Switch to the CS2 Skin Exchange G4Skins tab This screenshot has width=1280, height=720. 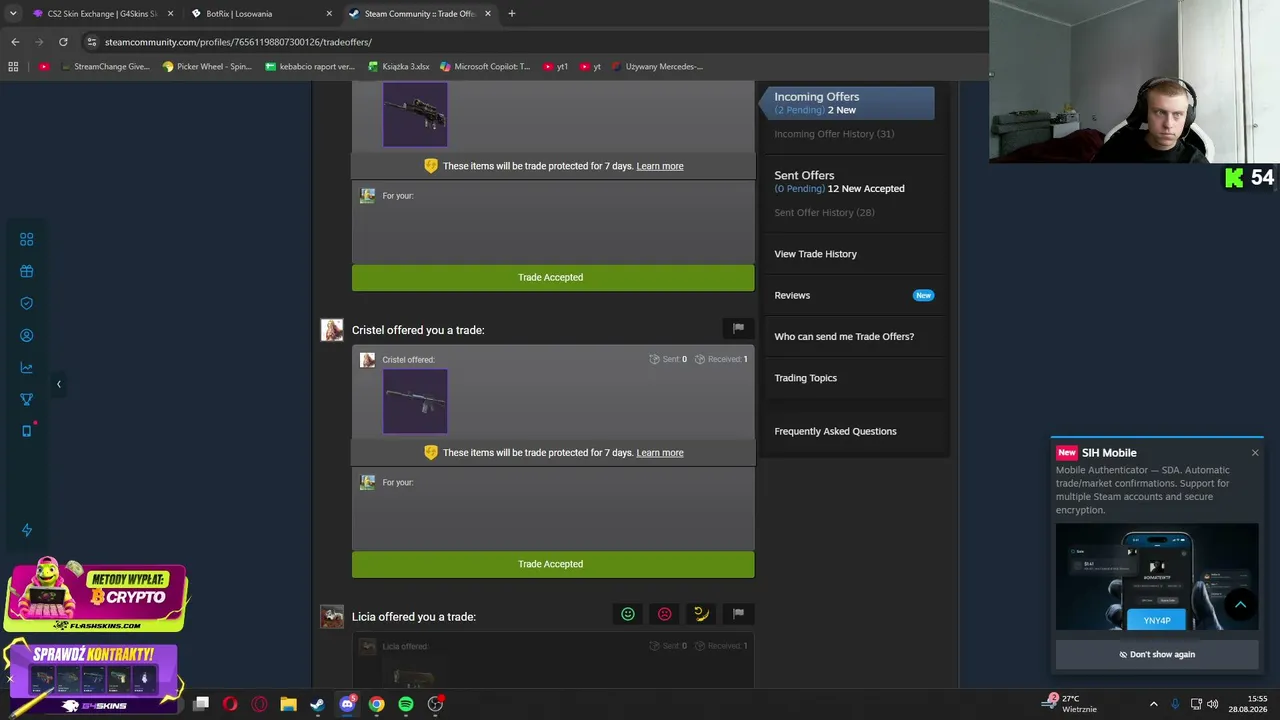(95, 14)
